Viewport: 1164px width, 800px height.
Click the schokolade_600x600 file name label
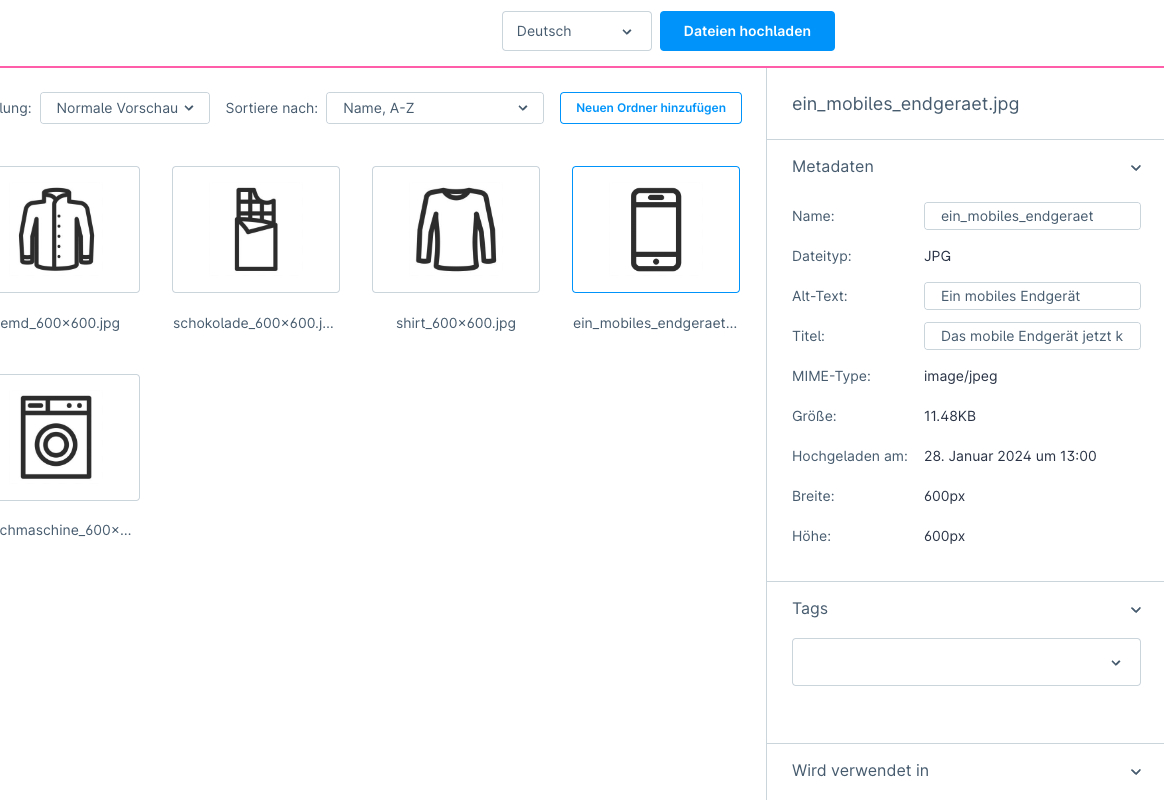[253, 323]
